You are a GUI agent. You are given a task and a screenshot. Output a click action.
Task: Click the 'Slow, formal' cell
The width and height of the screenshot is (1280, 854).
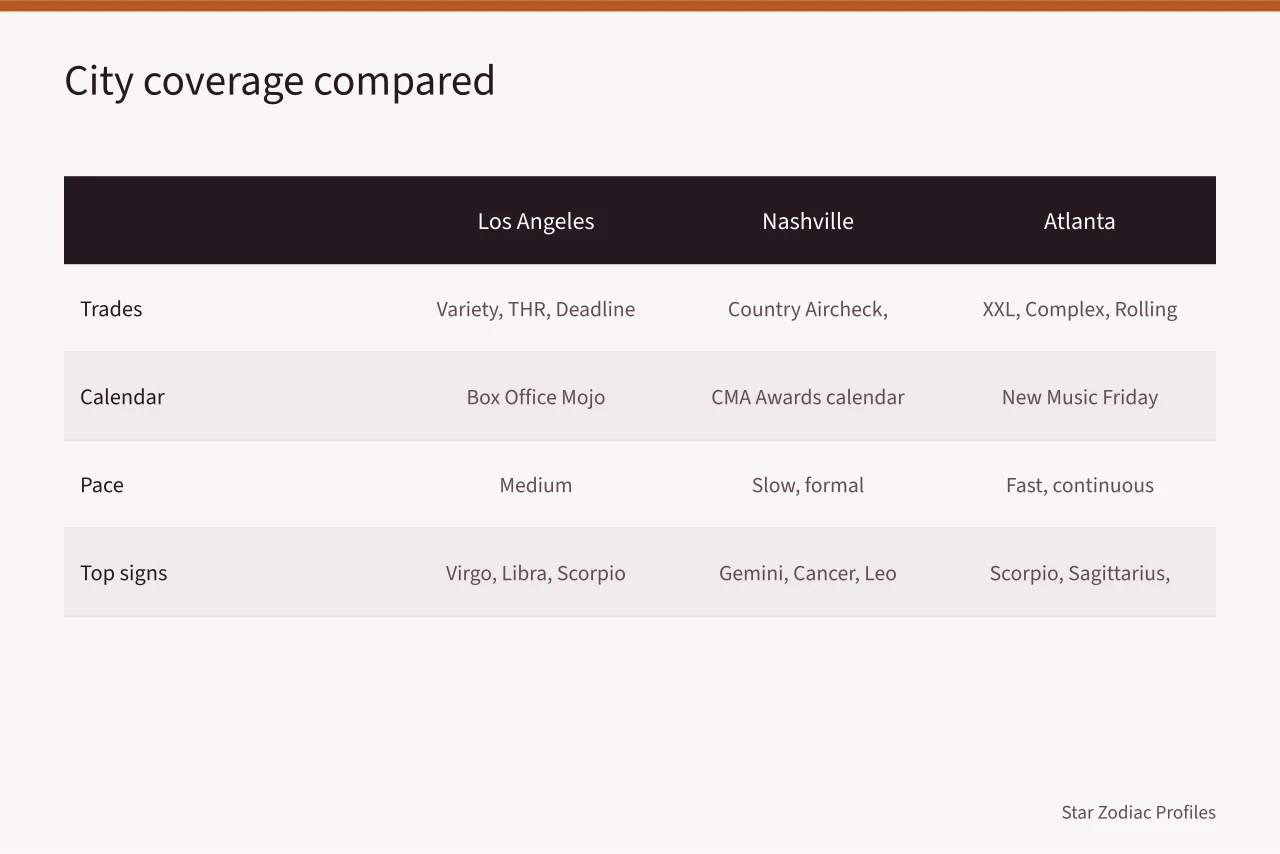[x=808, y=485]
